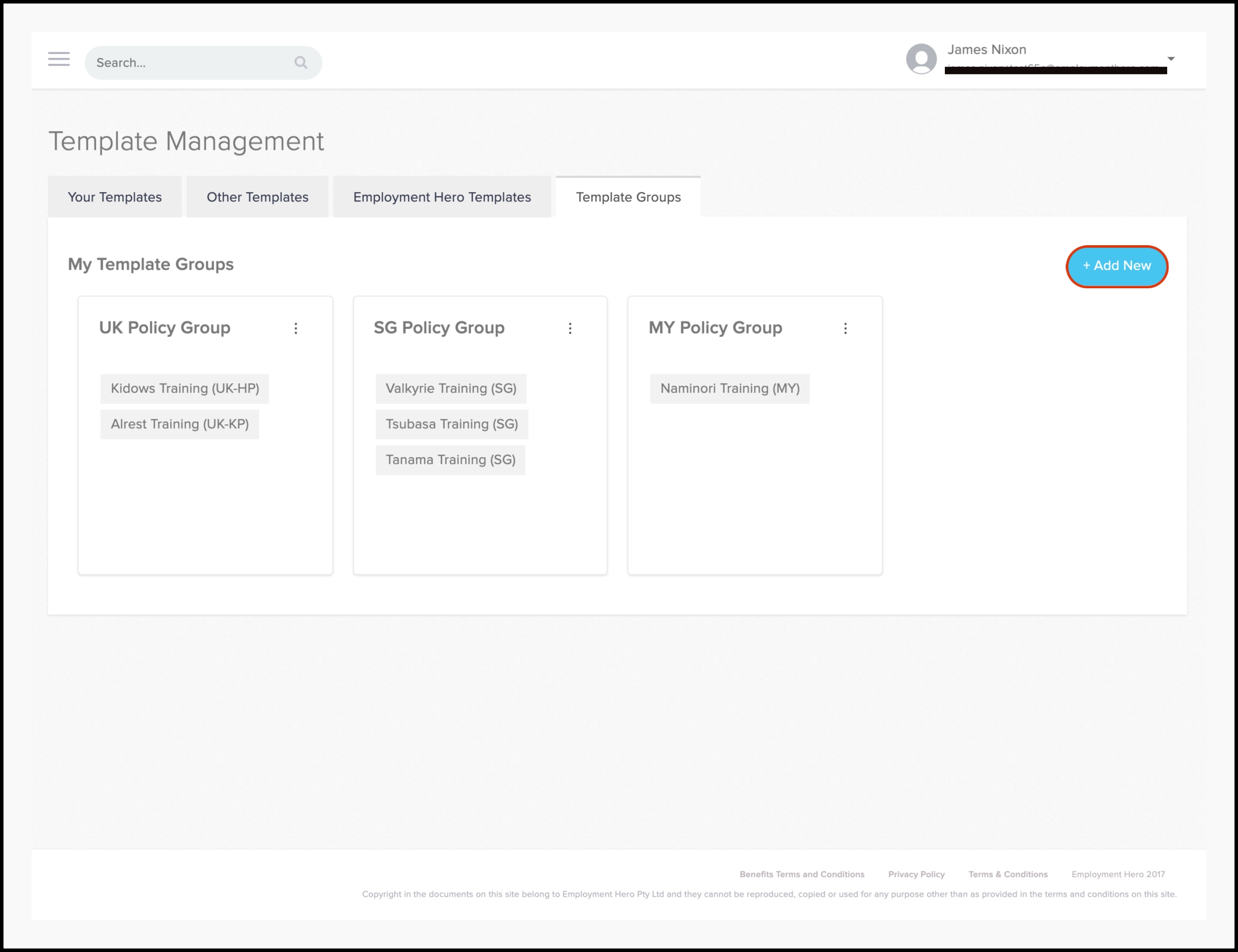Image resolution: width=1238 pixels, height=952 pixels.
Task: Open UK Policy Group options menu
Action: point(296,328)
